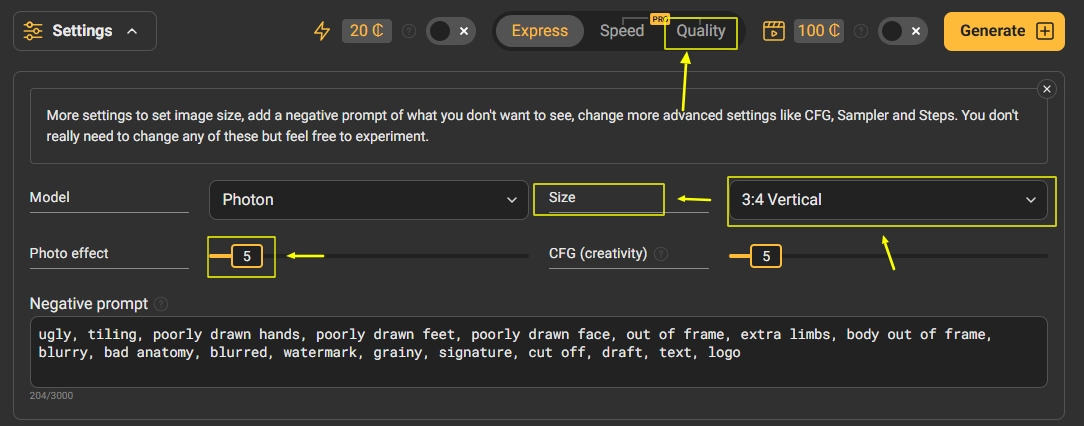Click the Negative prompt heading
Viewport: 1084px width, 426px height.
click(88, 304)
